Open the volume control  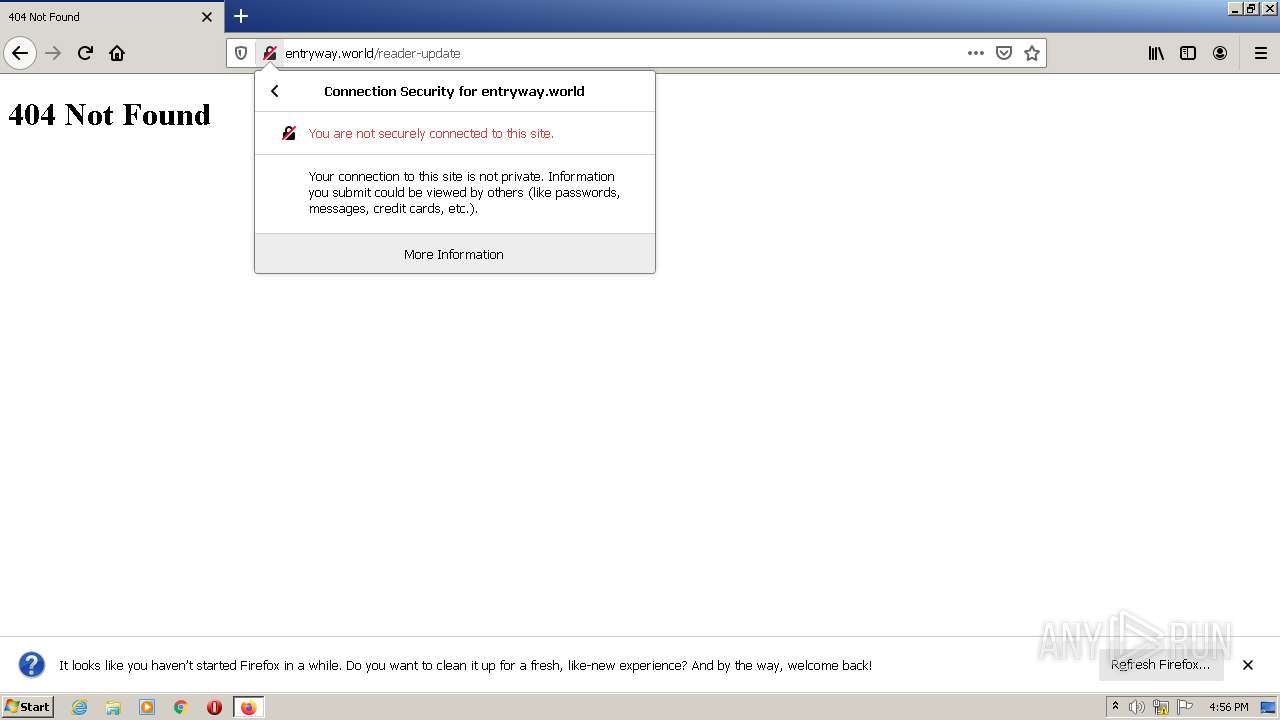(1137, 707)
